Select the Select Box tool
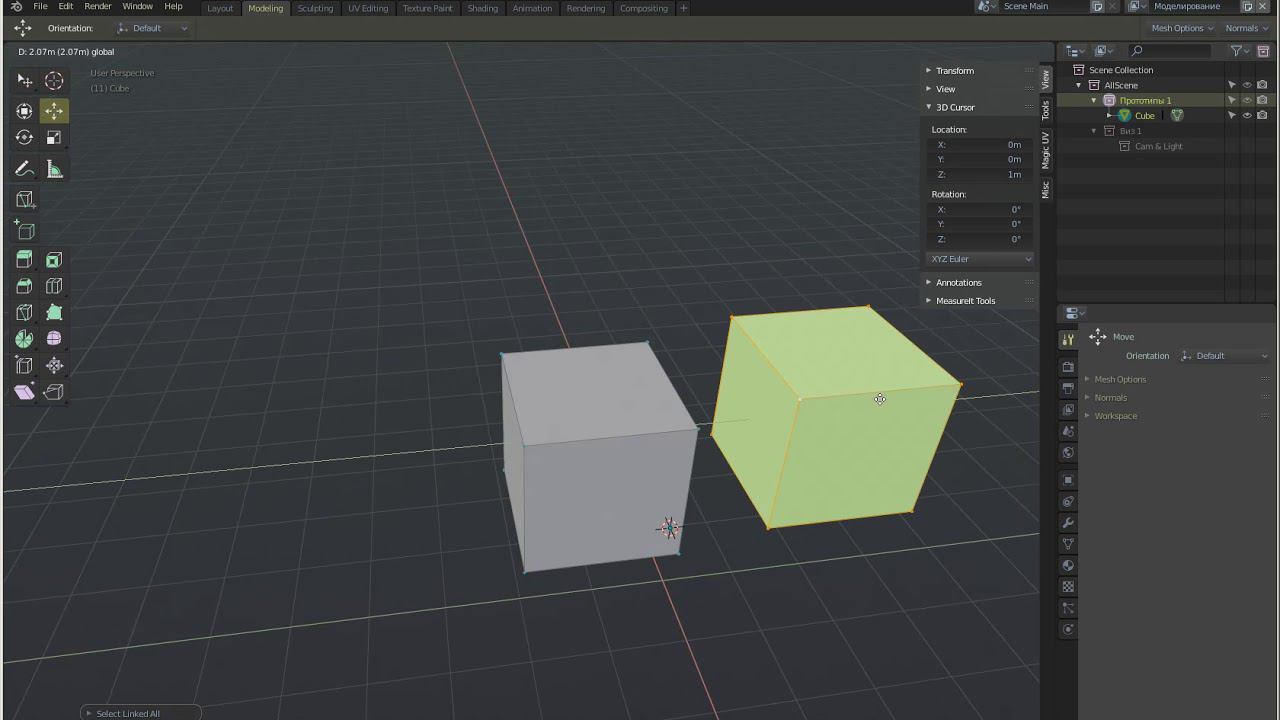This screenshot has height=720, width=1280. 24,80
